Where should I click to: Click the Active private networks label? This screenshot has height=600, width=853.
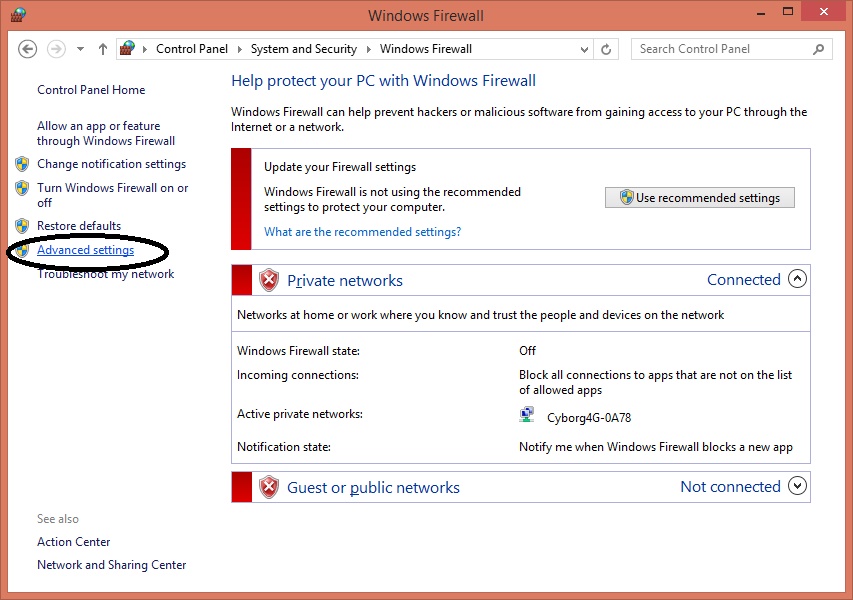coord(300,414)
